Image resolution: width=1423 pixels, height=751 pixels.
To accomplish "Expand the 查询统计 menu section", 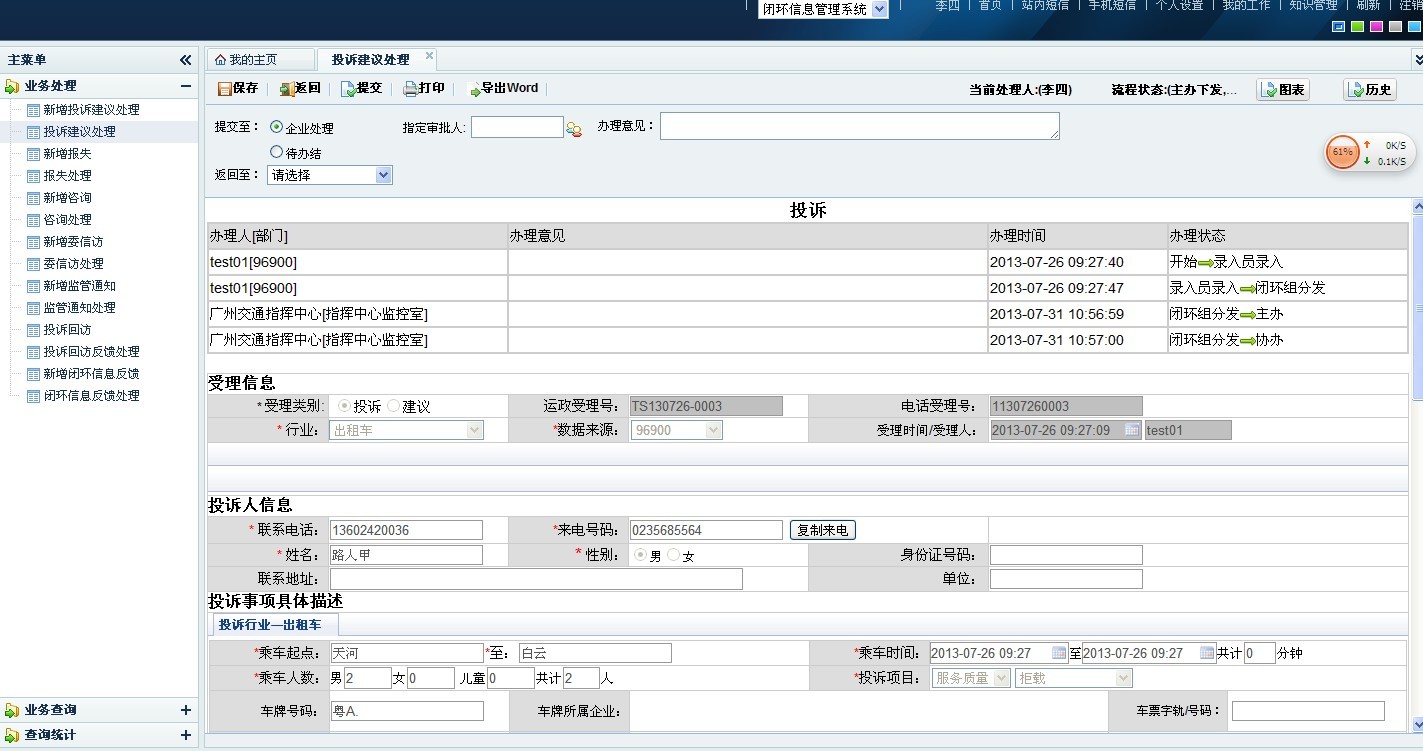I will pos(186,735).
